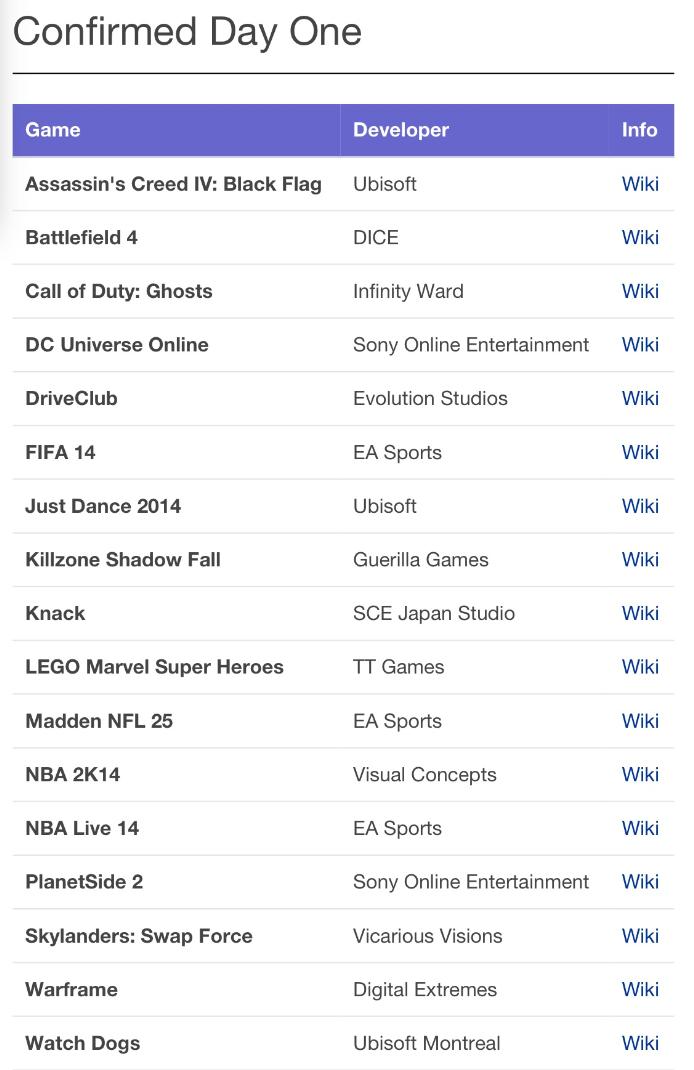694x1070 pixels.
Task: Open the Wiki link for DriveClub
Action: click(640, 398)
